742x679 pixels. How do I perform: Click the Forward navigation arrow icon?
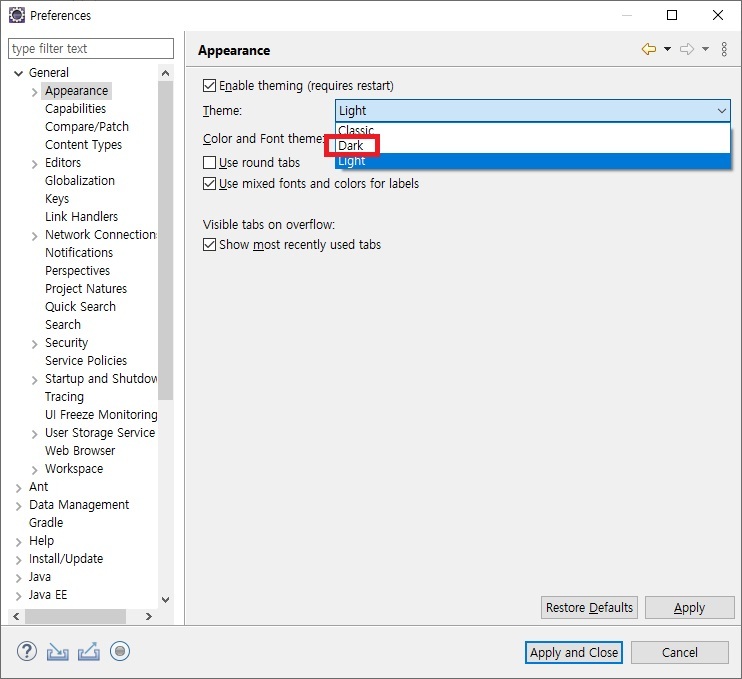(687, 49)
